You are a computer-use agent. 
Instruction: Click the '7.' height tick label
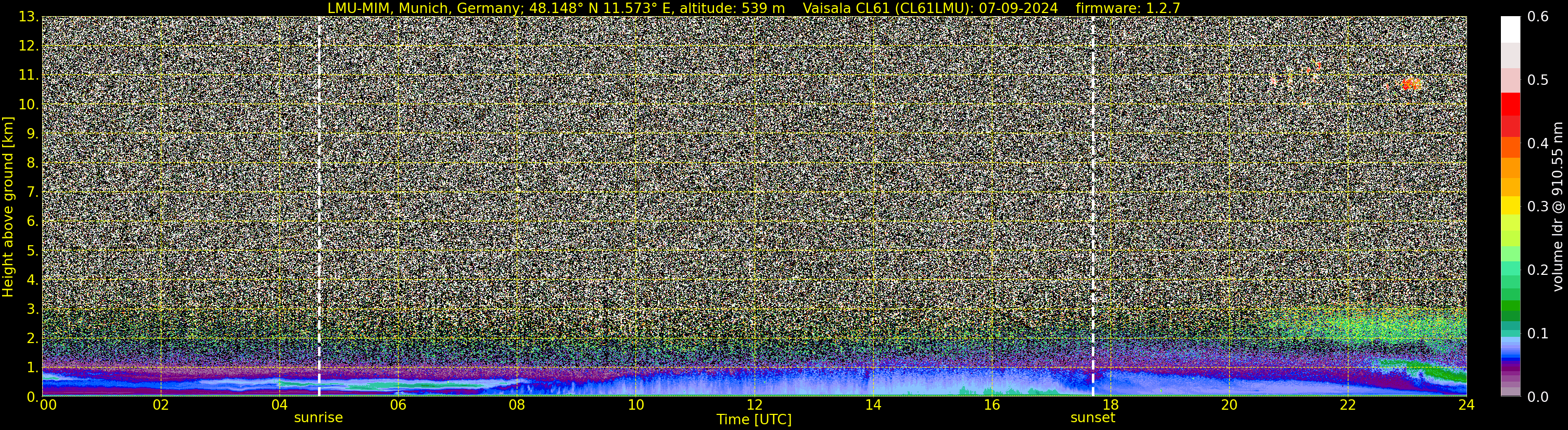click(32, 193)
